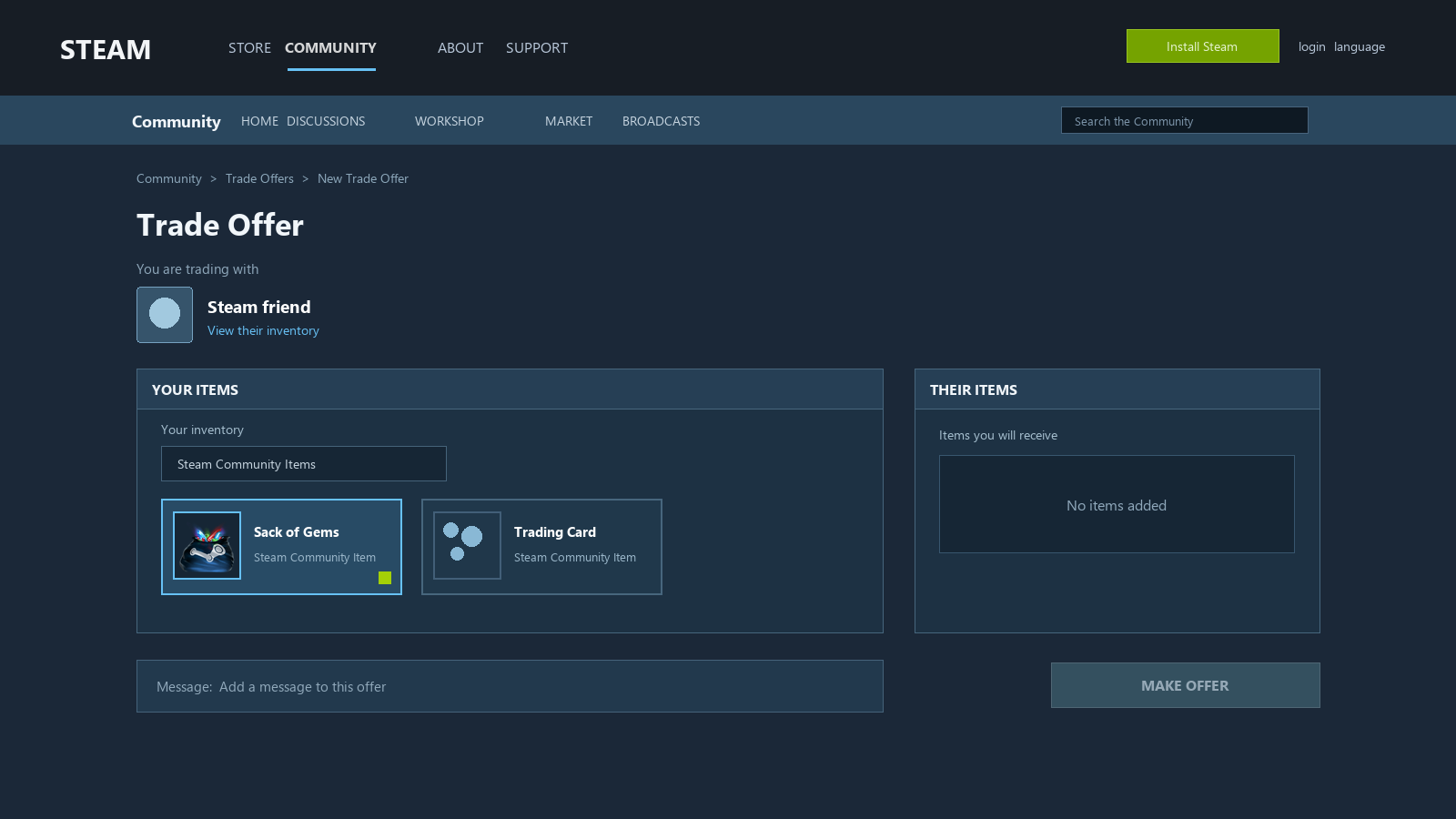Open the Steam Community Items inventory dropdown

(304, 464)
